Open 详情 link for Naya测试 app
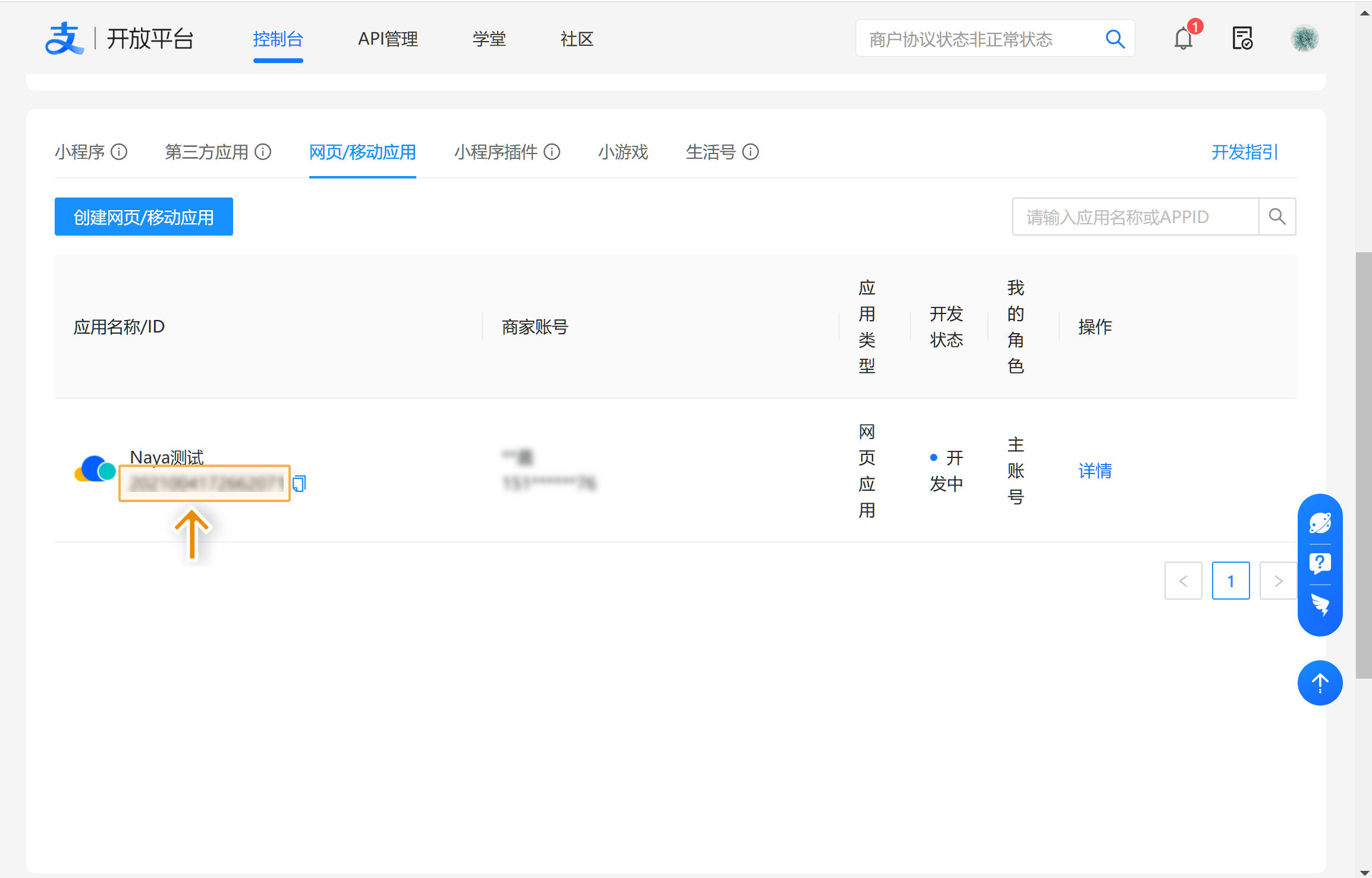The image size is (1372, 878). tap(1095, 471)
